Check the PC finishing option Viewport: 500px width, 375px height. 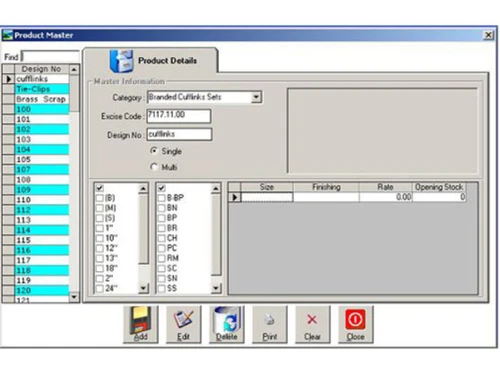[x=161, y=248]
